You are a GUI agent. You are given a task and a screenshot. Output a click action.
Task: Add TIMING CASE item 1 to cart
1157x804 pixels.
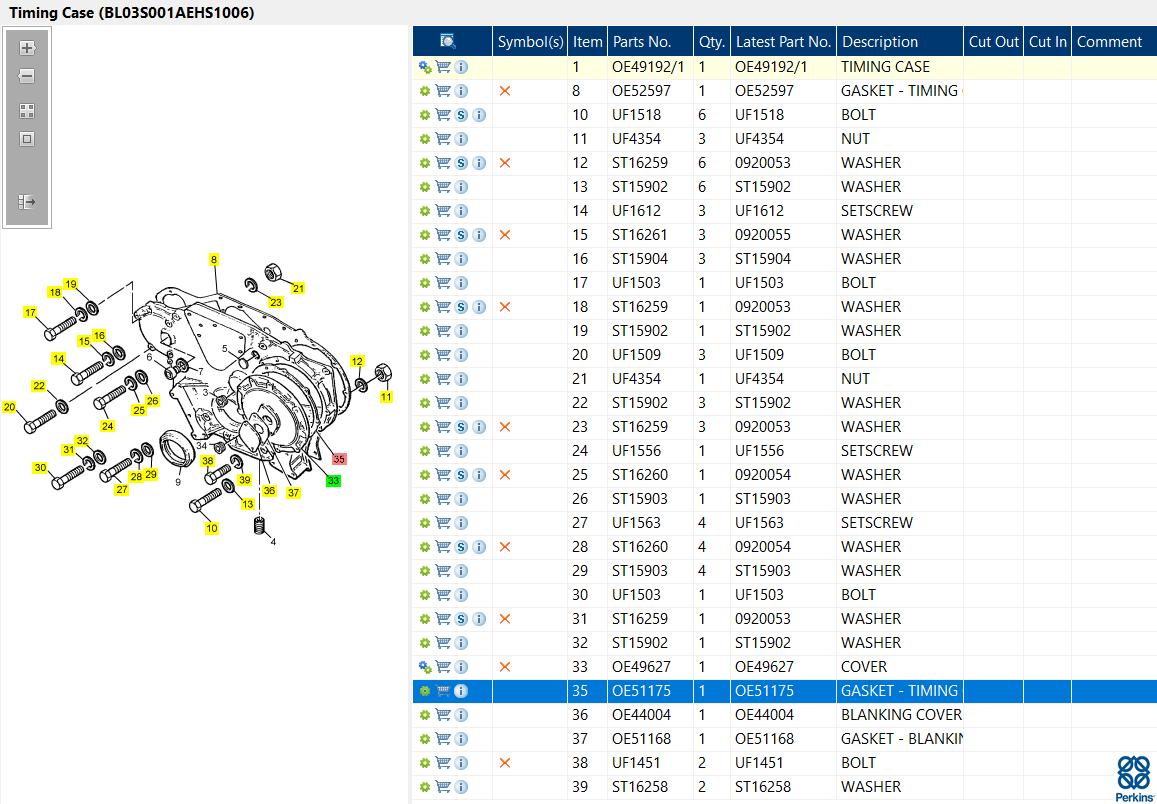point(443,67)
